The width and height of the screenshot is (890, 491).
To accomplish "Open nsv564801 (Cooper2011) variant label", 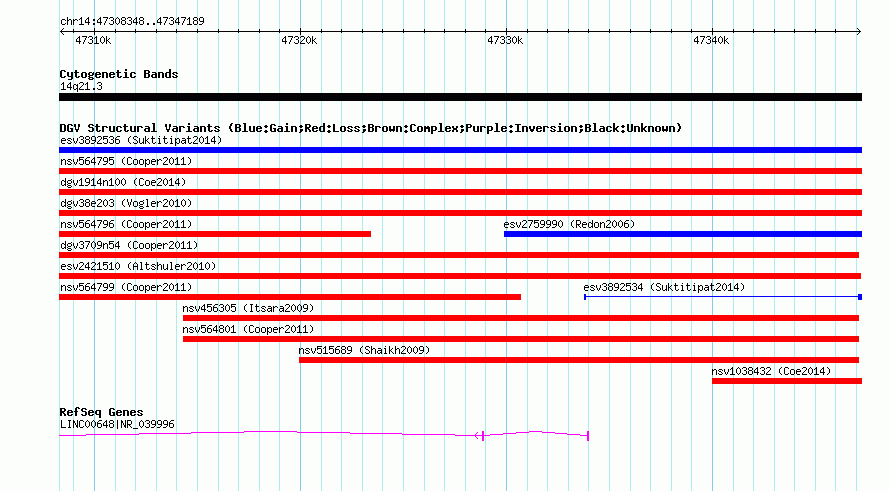I will coord(248,329).
